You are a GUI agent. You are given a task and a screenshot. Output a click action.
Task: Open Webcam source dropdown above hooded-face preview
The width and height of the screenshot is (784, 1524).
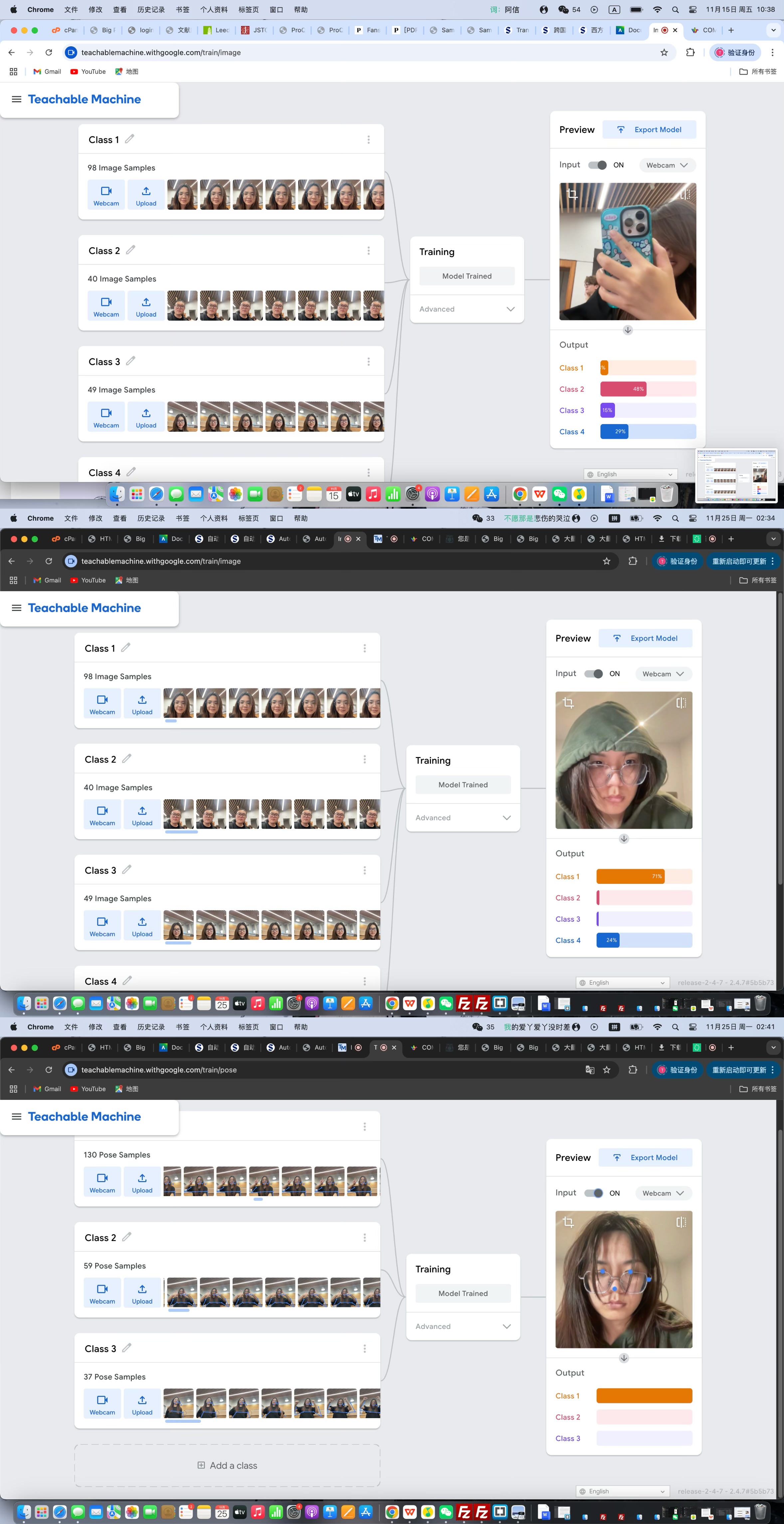(x=663, y=674)
